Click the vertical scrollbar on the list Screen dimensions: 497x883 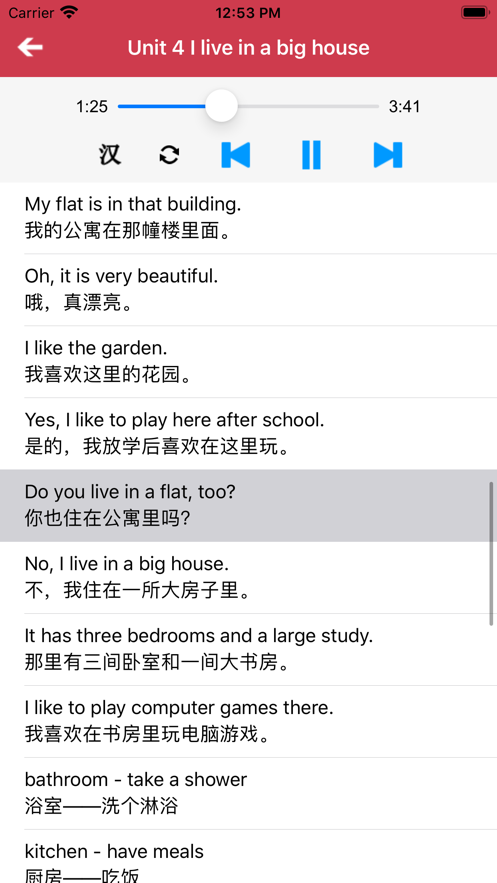coord(491,554)
